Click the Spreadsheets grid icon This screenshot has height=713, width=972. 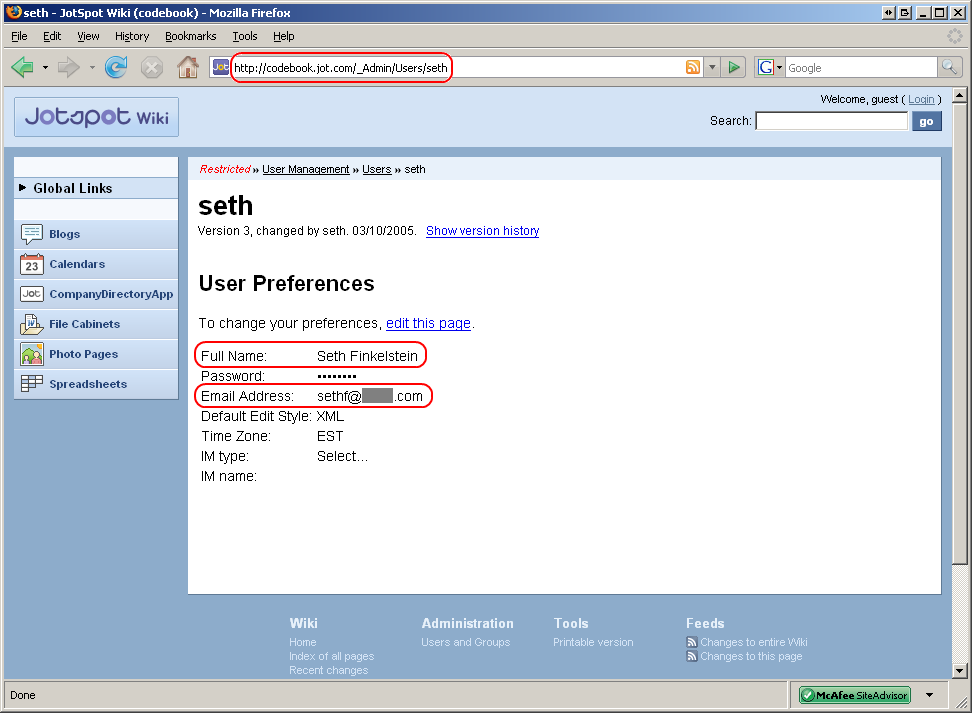(x=32, y=384)
